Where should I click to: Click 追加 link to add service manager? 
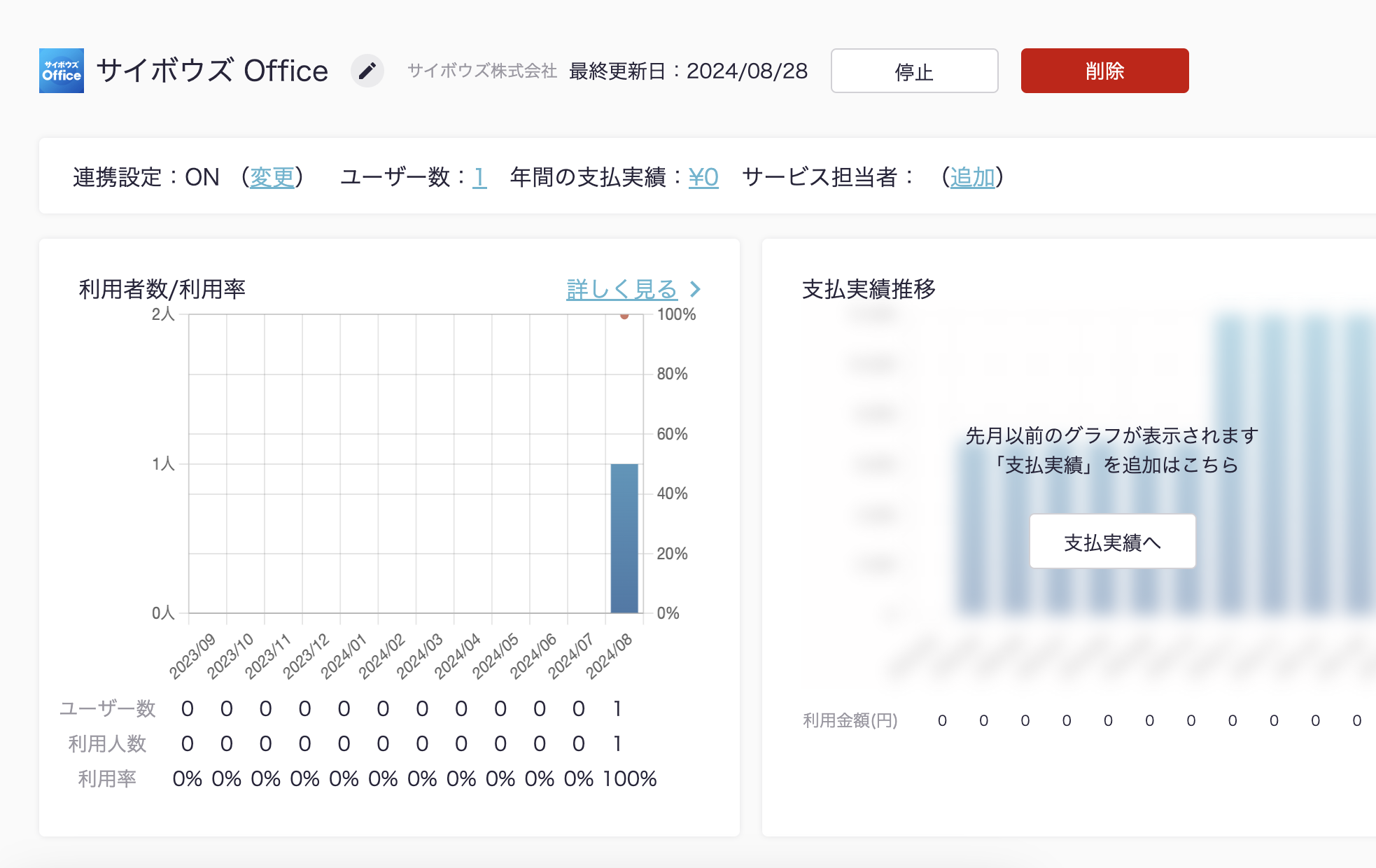pyautogui.click(x=972, y=177)
